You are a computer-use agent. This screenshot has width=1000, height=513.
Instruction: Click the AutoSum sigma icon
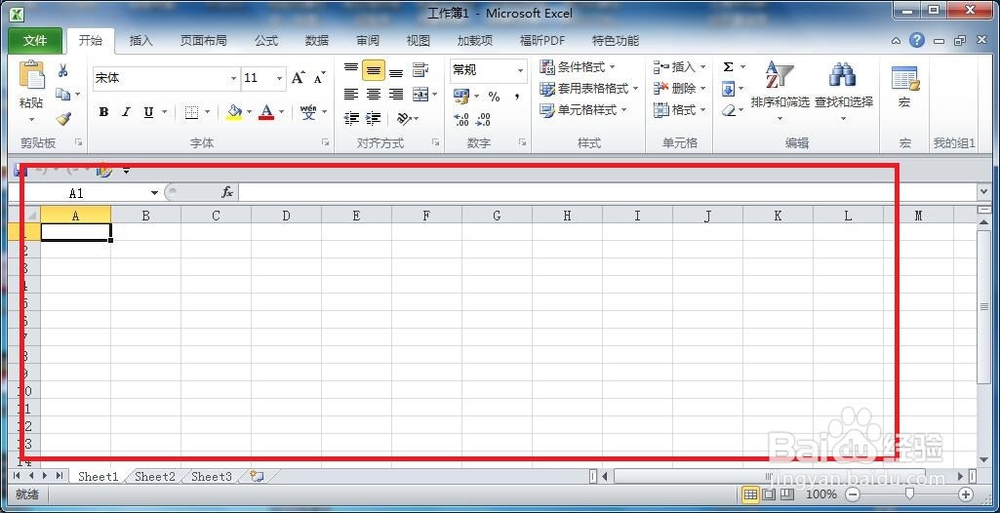pos(728,67)
